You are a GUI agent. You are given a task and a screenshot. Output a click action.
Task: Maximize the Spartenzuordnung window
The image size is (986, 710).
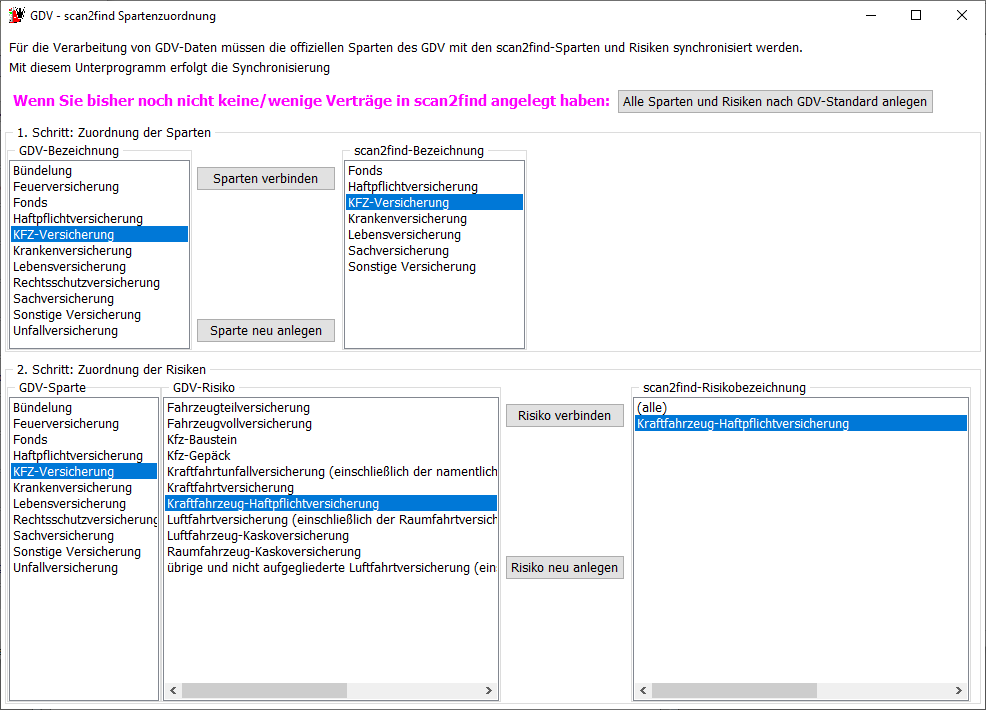(916, 15)
